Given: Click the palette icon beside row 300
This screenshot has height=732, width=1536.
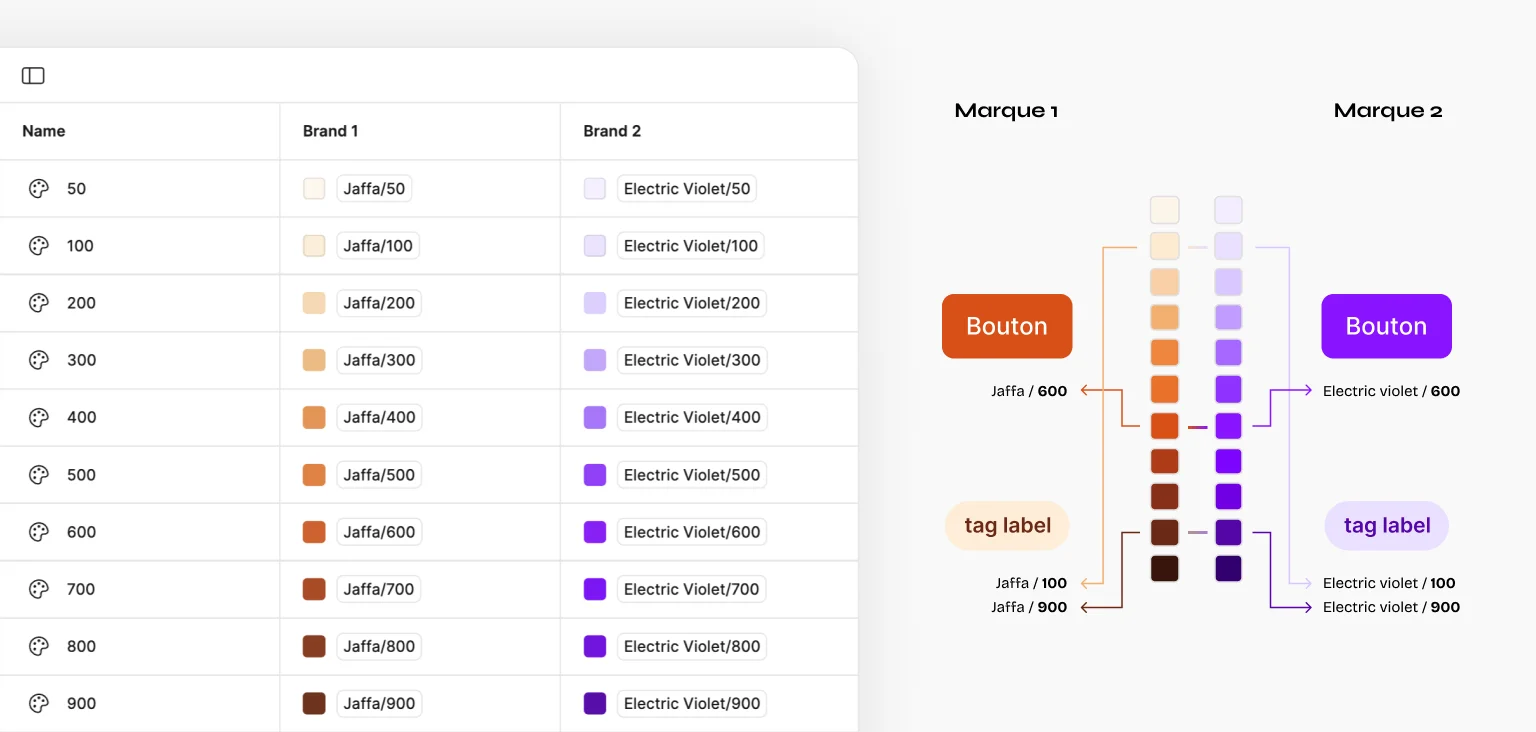Looking at the screenshot, I should click(39, 360).
